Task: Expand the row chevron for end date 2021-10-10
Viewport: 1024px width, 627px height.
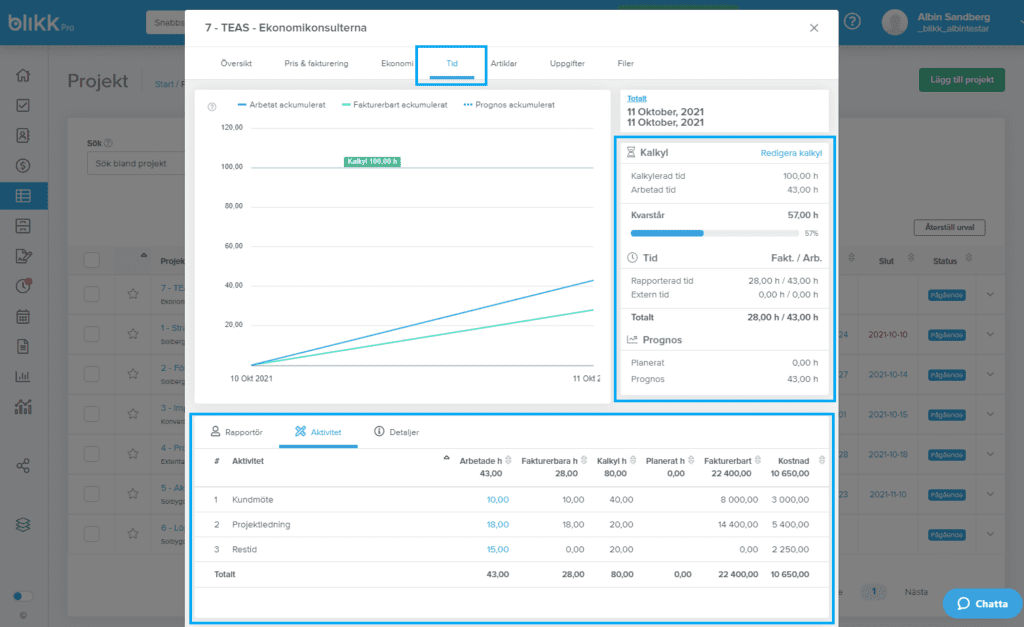Action: pyautogui.click(x=991, y=334)
